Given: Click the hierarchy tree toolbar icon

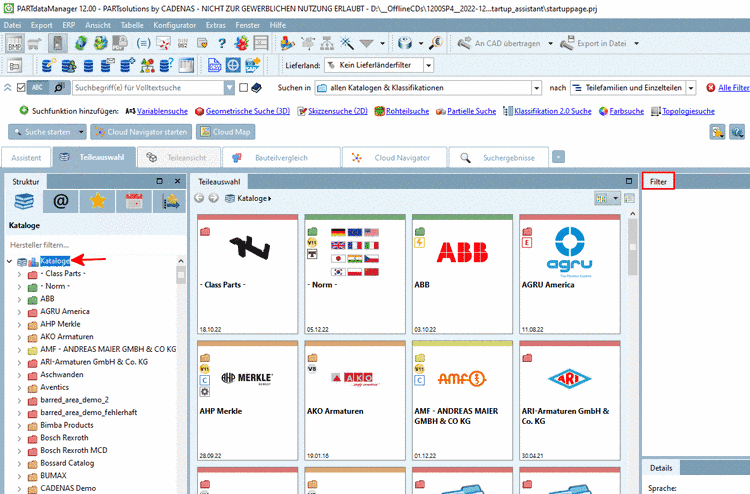Looking at the screenshot, I should [327, 44].
